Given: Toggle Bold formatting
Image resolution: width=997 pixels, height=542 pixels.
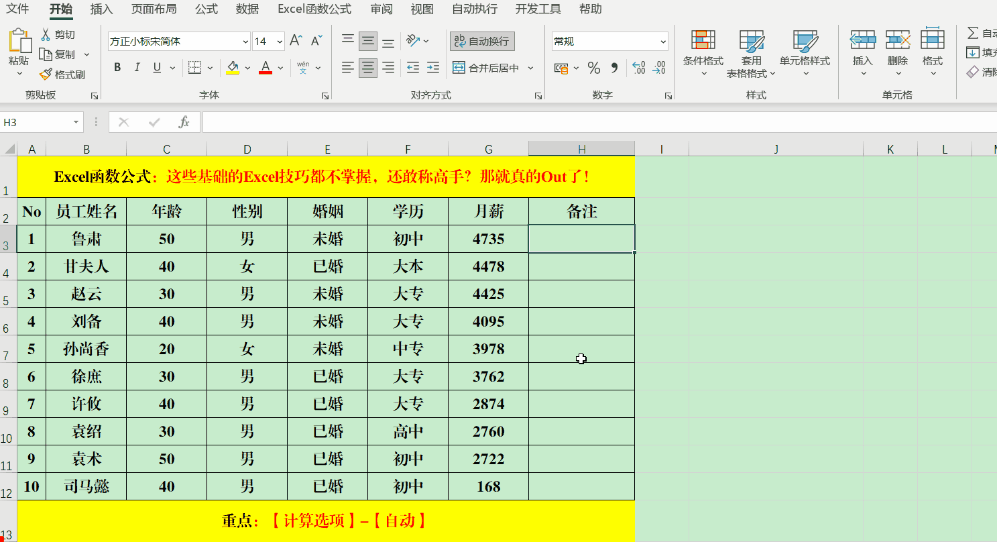Looking at the screenshot, I should click(117, 67).
